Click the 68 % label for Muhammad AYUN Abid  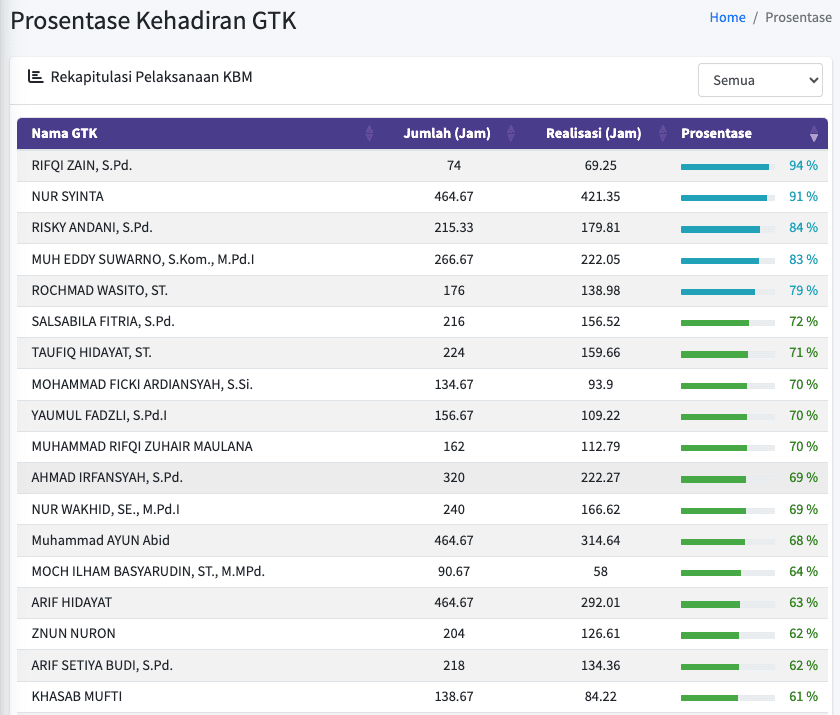coord(803,540)
